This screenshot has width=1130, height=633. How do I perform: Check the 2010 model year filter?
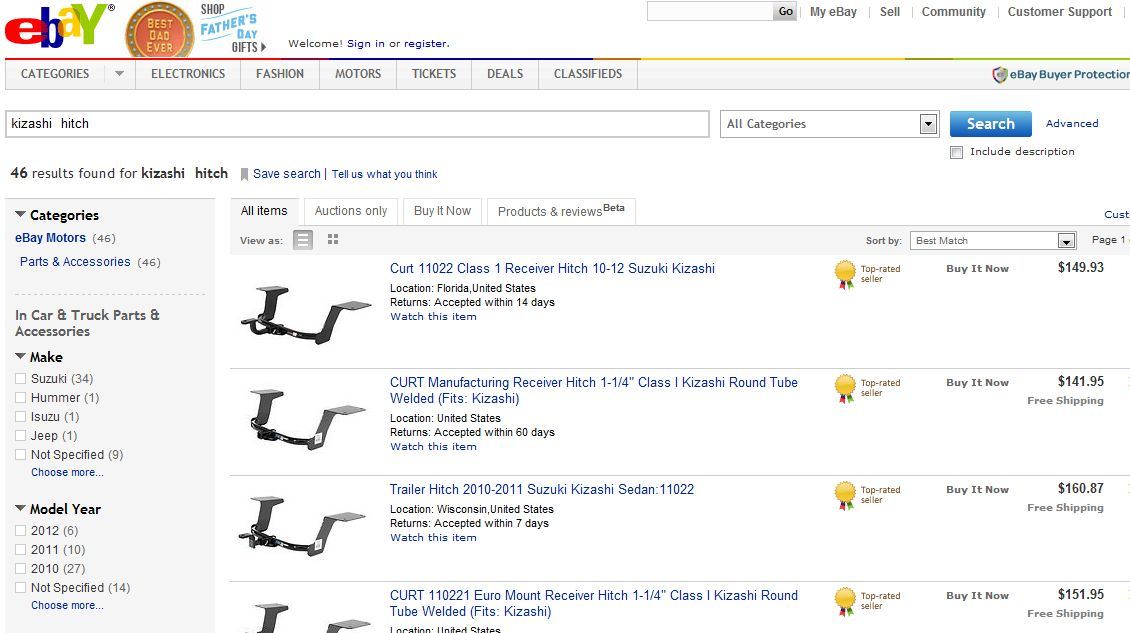[x=21, y=568]
